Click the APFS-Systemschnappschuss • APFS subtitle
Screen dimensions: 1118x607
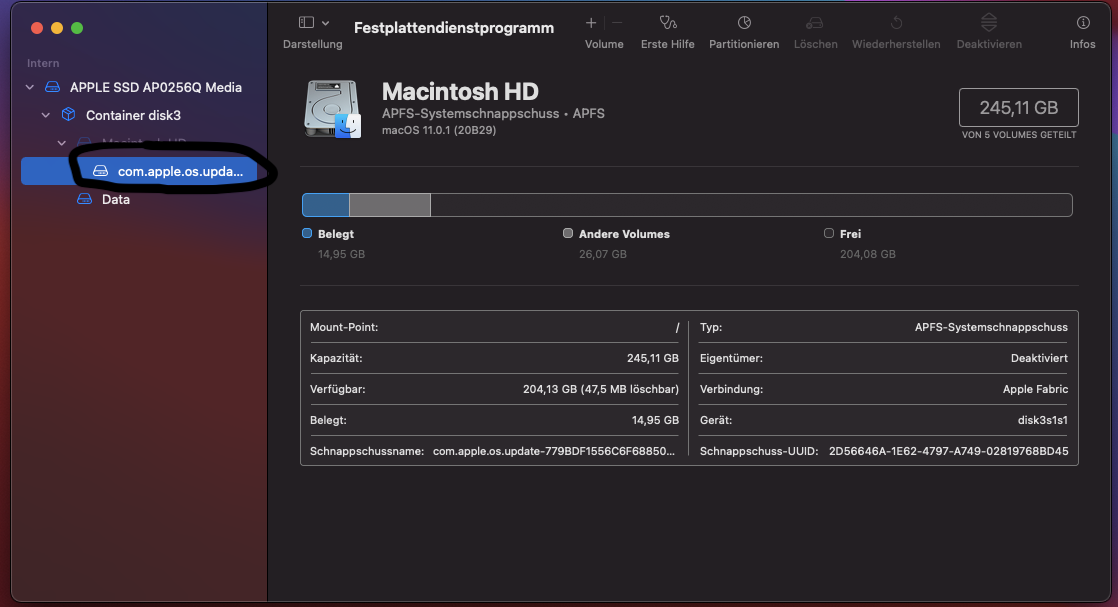[493, 113]
